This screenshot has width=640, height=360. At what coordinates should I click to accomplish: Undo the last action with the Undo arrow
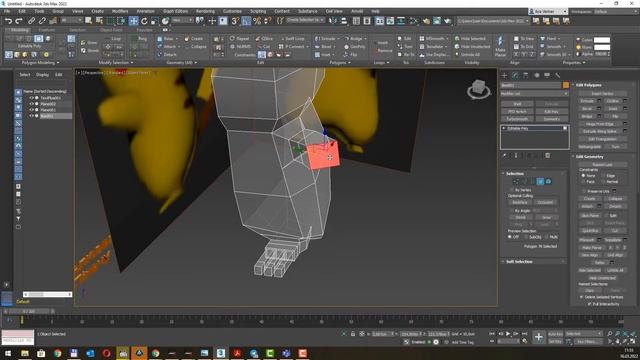pyautogui.click(x=8, y=21)
